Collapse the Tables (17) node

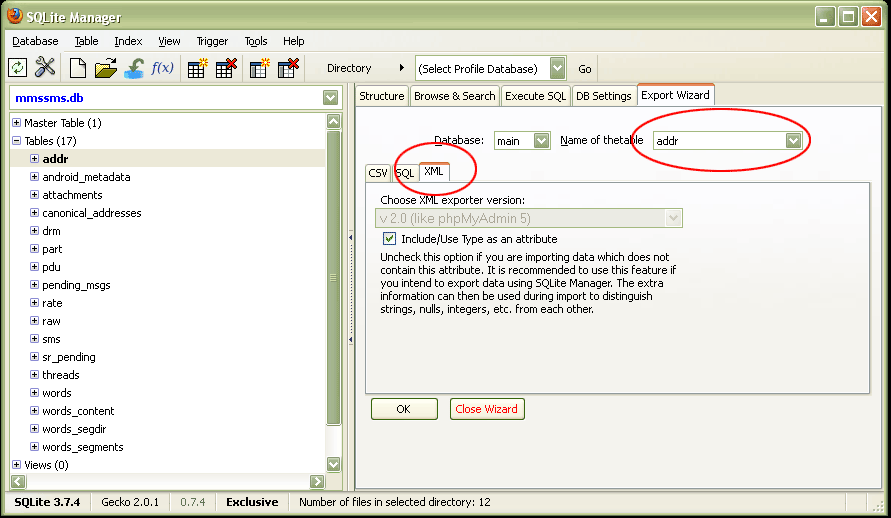16,140
